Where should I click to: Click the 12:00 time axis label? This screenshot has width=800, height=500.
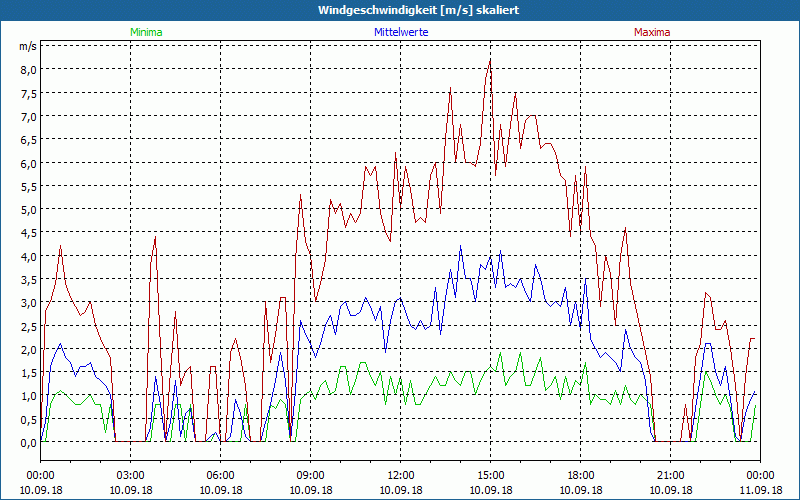click(401, 476)
